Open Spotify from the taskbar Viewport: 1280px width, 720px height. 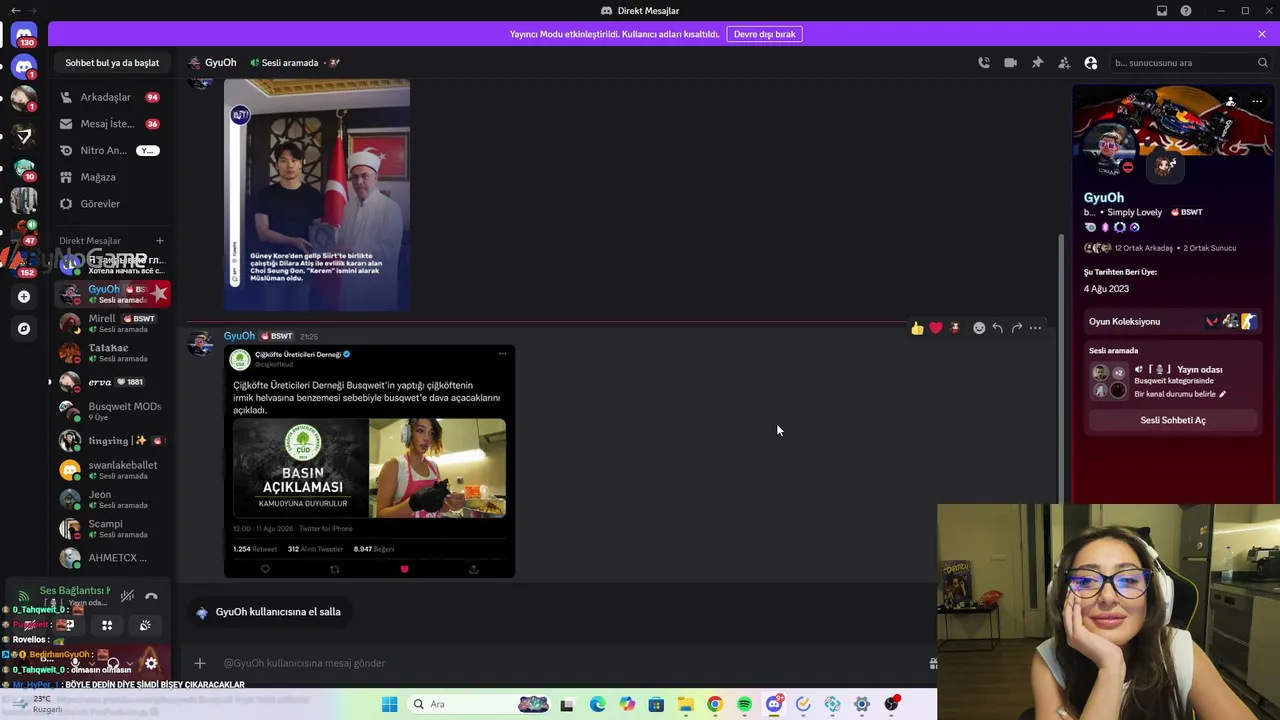point(744,704)
